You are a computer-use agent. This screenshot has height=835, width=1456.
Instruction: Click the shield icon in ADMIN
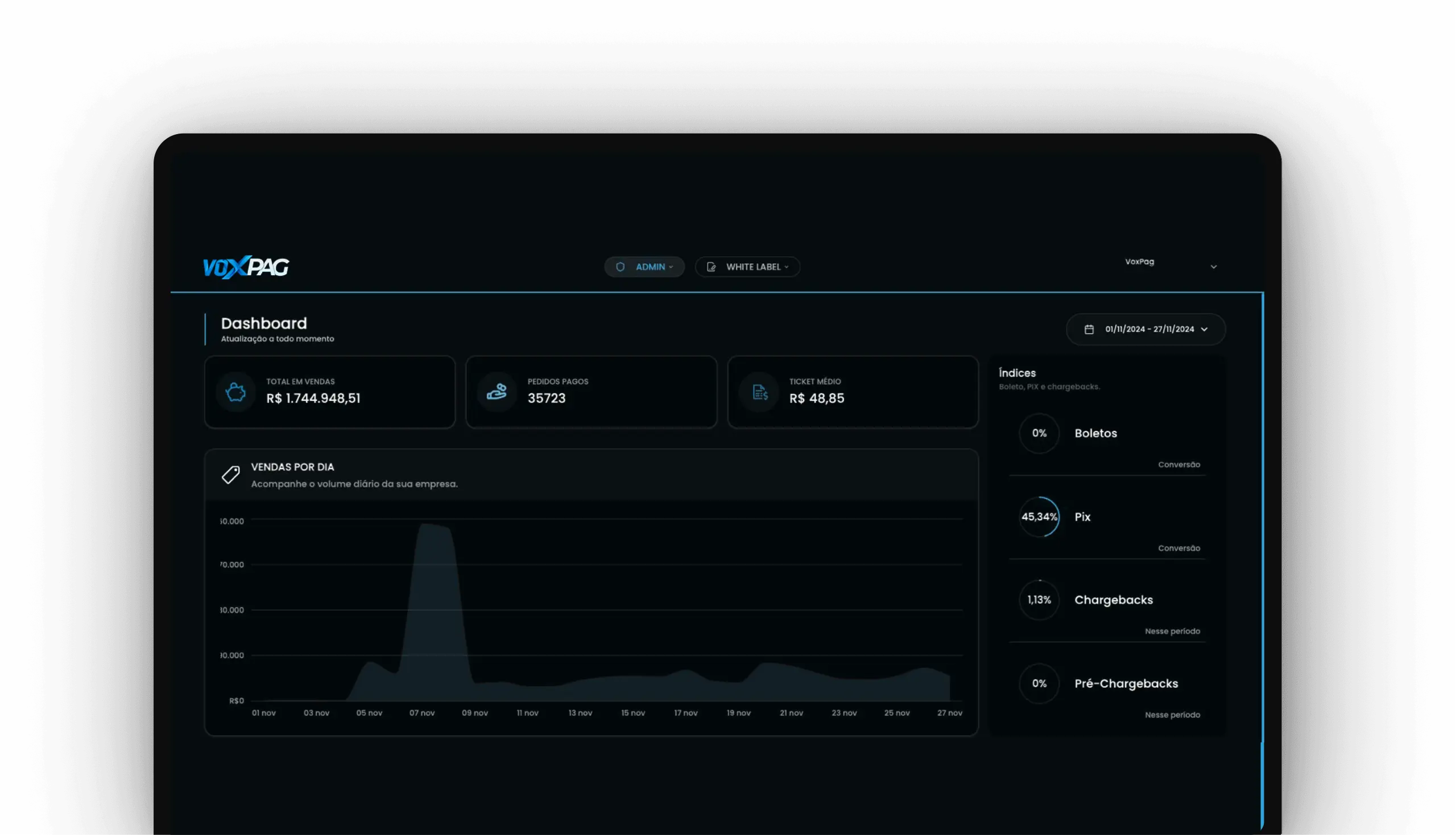pos(620,267)
